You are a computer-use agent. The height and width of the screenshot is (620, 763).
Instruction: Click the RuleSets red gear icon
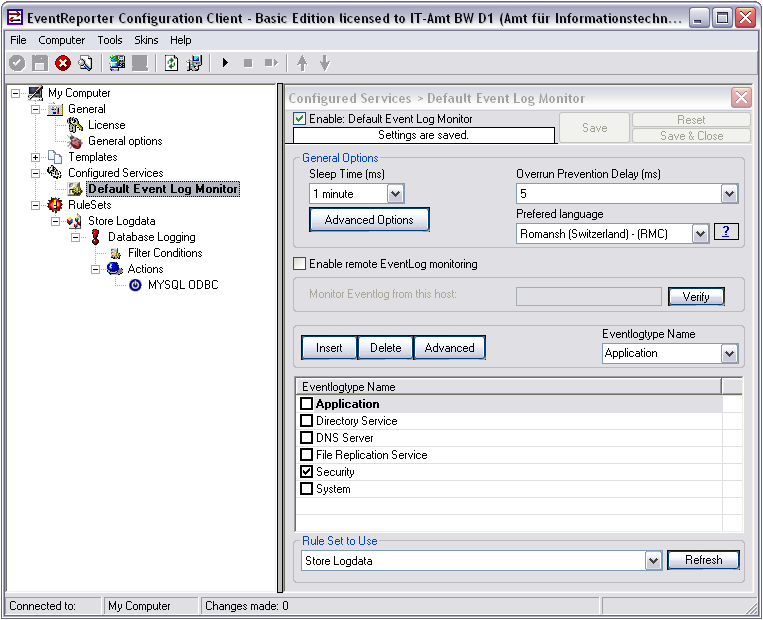coord(55,205)
